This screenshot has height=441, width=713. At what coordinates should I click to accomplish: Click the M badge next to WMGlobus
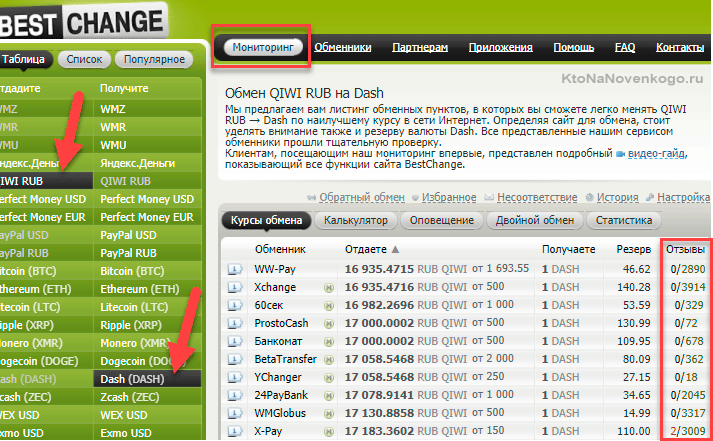point(329,414)
